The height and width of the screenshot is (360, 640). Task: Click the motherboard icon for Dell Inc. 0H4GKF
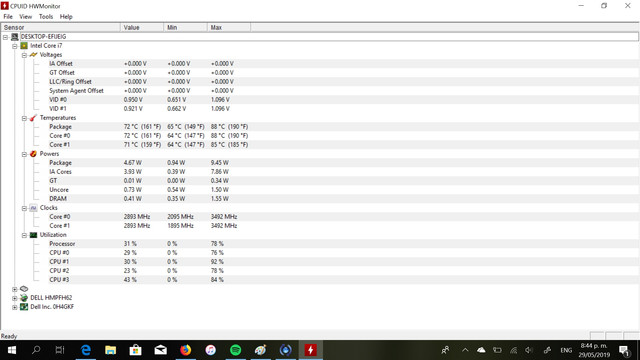click(x=24, y=307)
